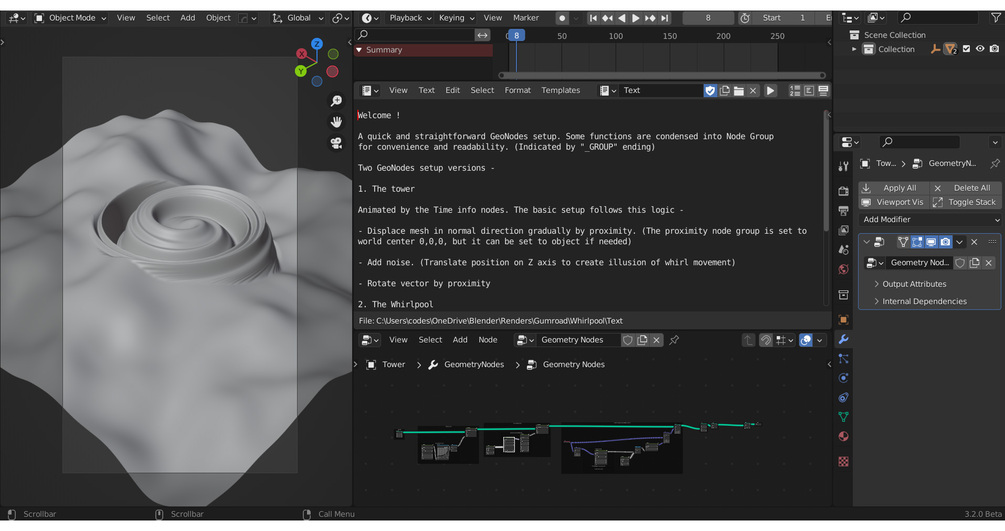Jump to previous keyframe in timeline
This screenshot has width=1005, height=531.
click(607, 18)
